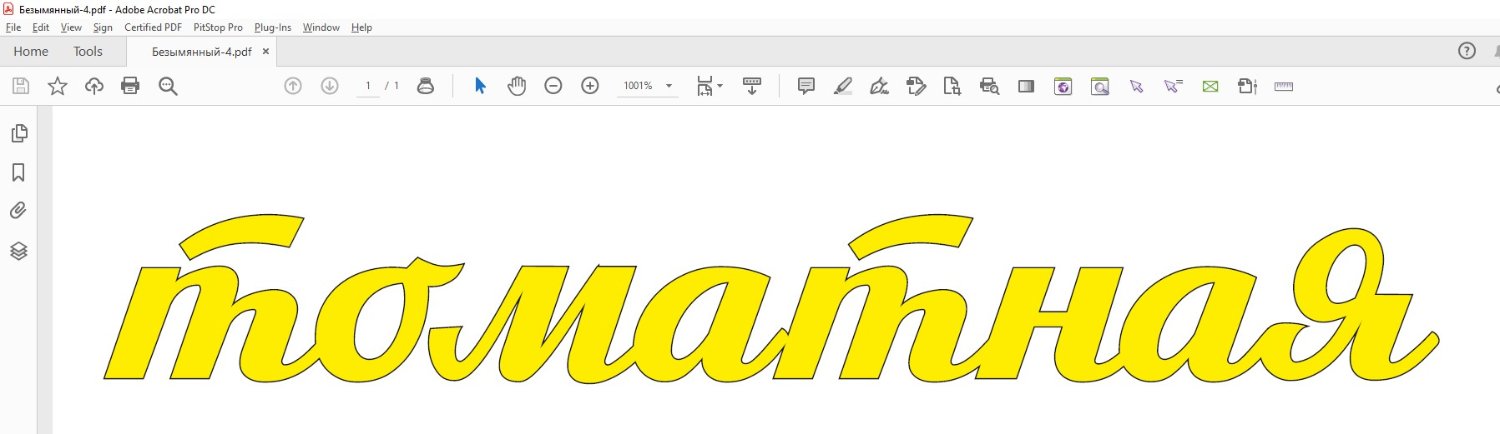Viewport: 1500px width, 434px height.
Task: Open the Edit menu
Action: pos(41,27)
